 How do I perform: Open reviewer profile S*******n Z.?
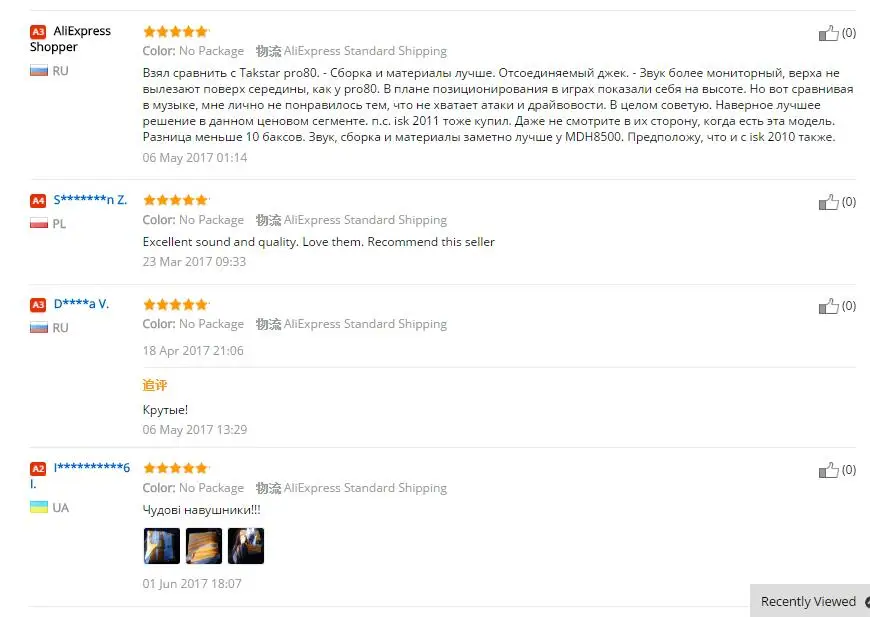tap(90, 200)
